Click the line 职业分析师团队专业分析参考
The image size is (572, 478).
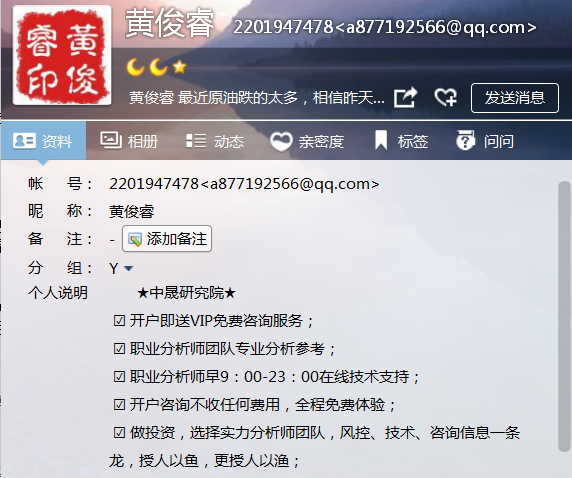pos(224,349)
